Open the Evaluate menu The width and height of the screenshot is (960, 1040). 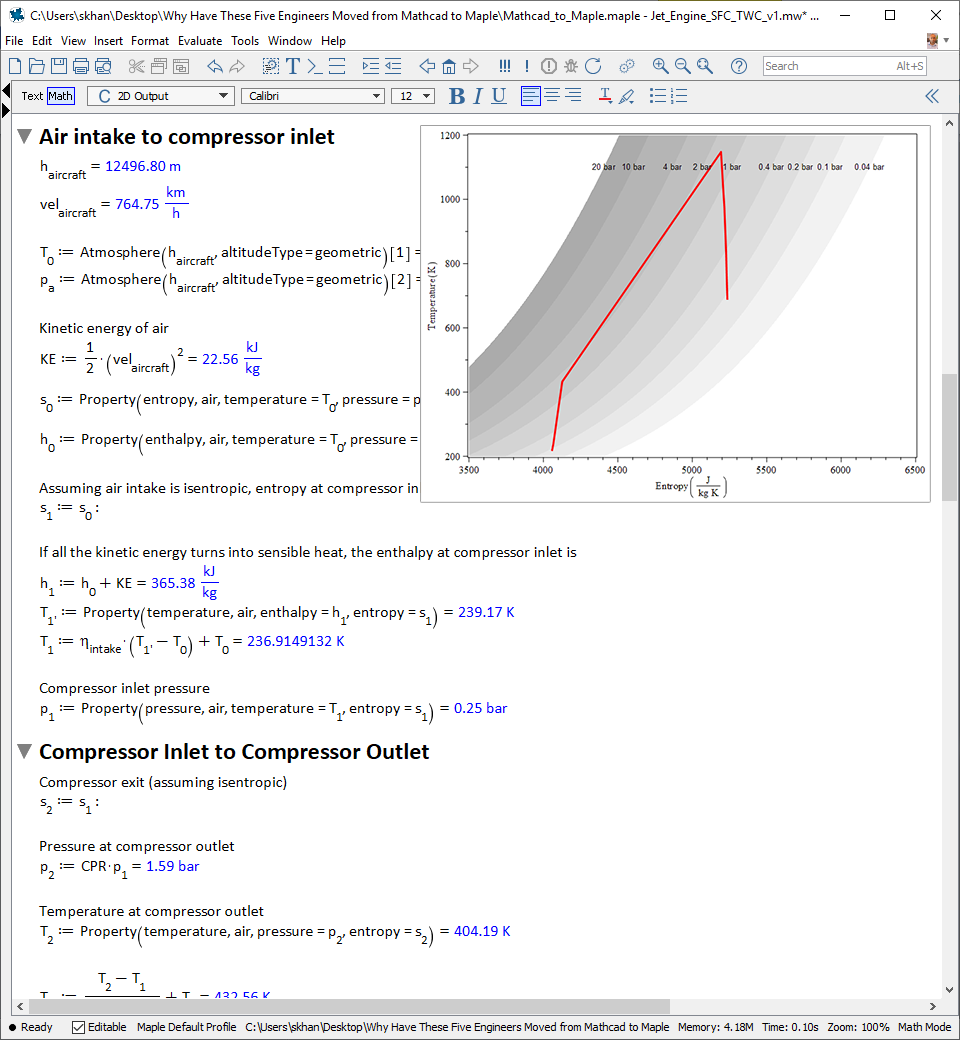point(200,41)
